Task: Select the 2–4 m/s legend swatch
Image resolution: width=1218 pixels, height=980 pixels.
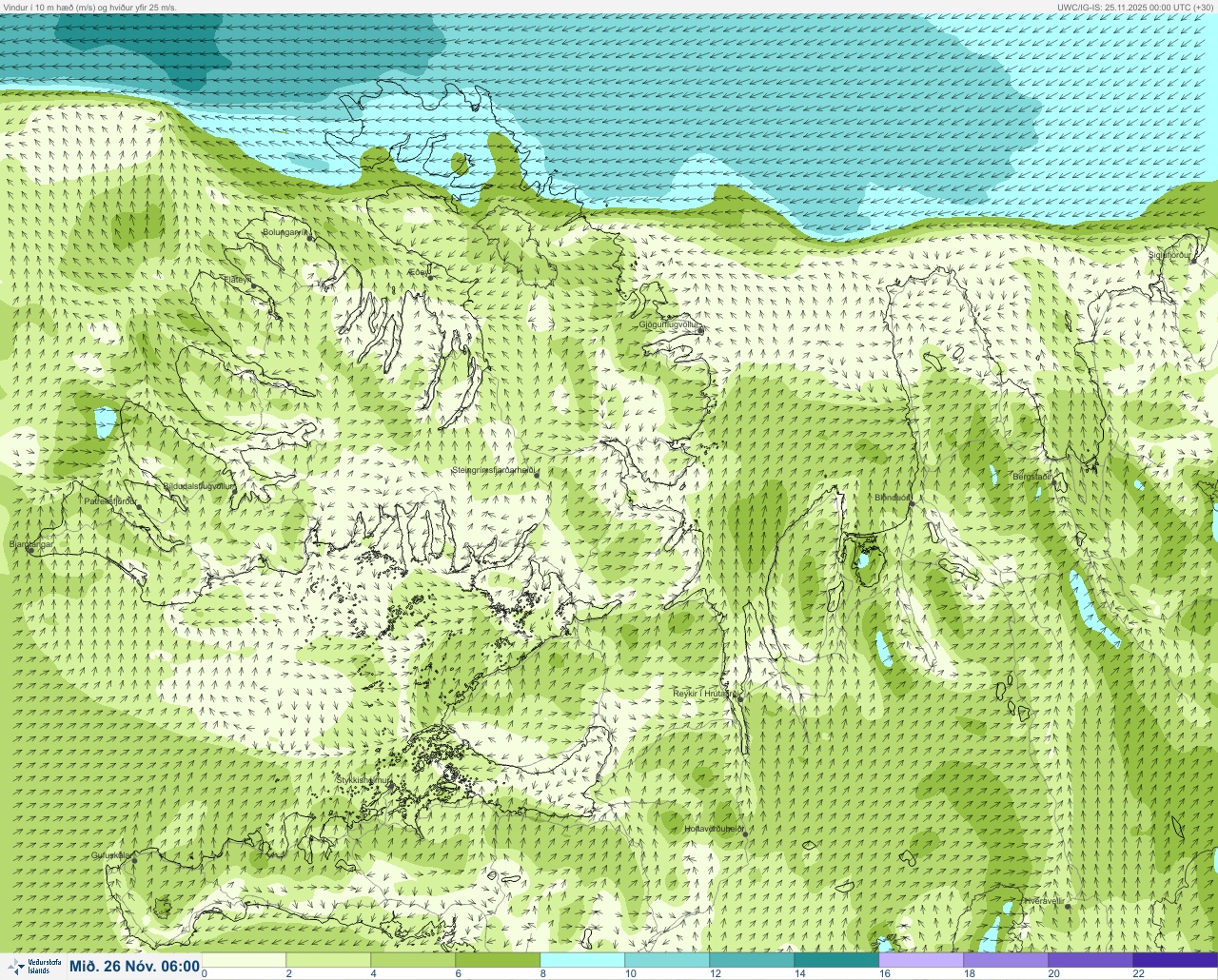Action: coord(328,960)
